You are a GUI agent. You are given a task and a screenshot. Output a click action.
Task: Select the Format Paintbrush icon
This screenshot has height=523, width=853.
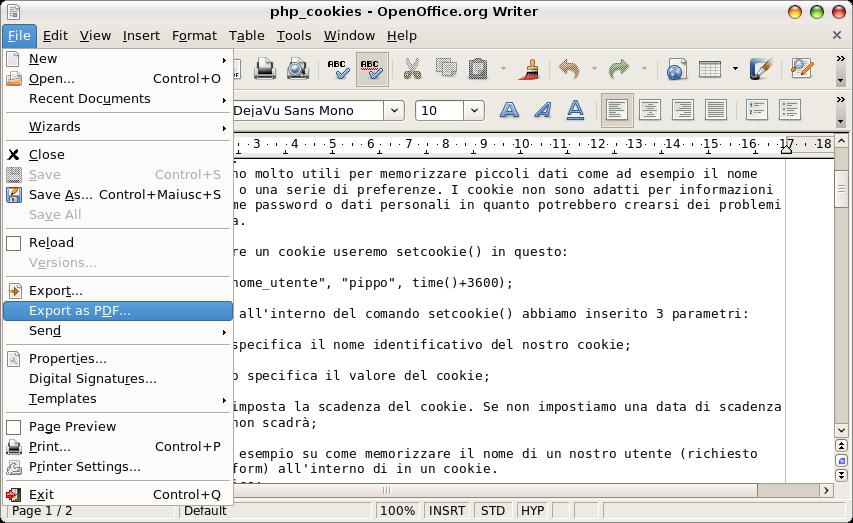[529, 69]
